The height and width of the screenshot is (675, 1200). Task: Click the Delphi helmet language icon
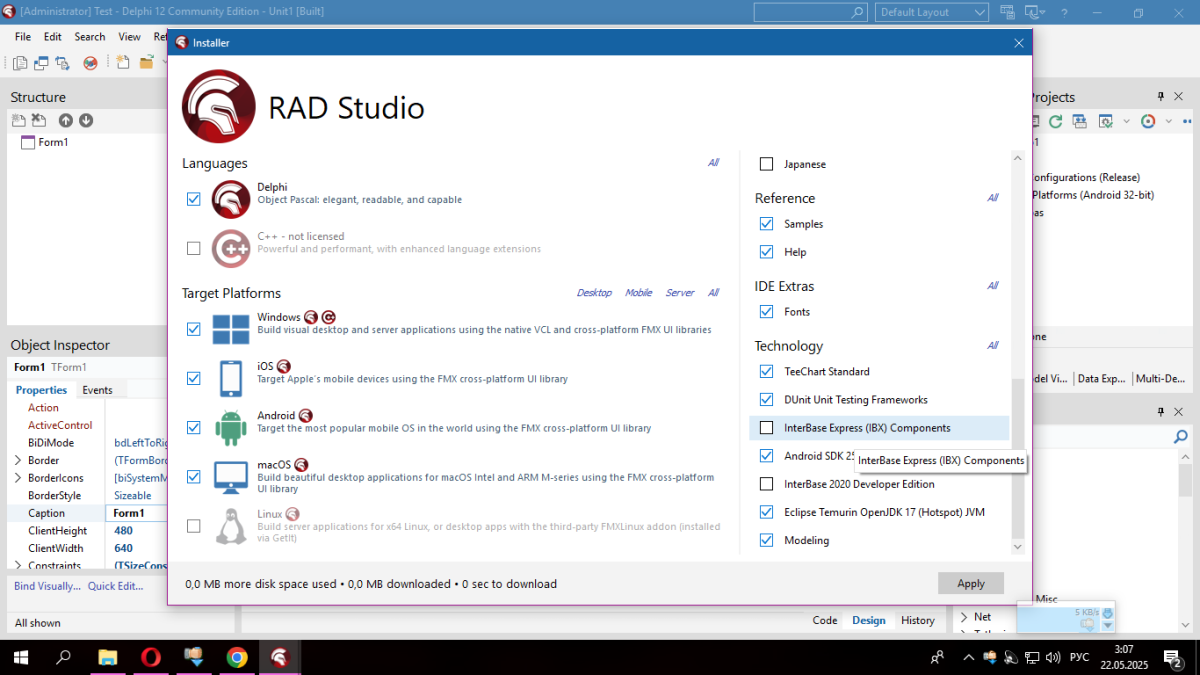coord(231,199)
